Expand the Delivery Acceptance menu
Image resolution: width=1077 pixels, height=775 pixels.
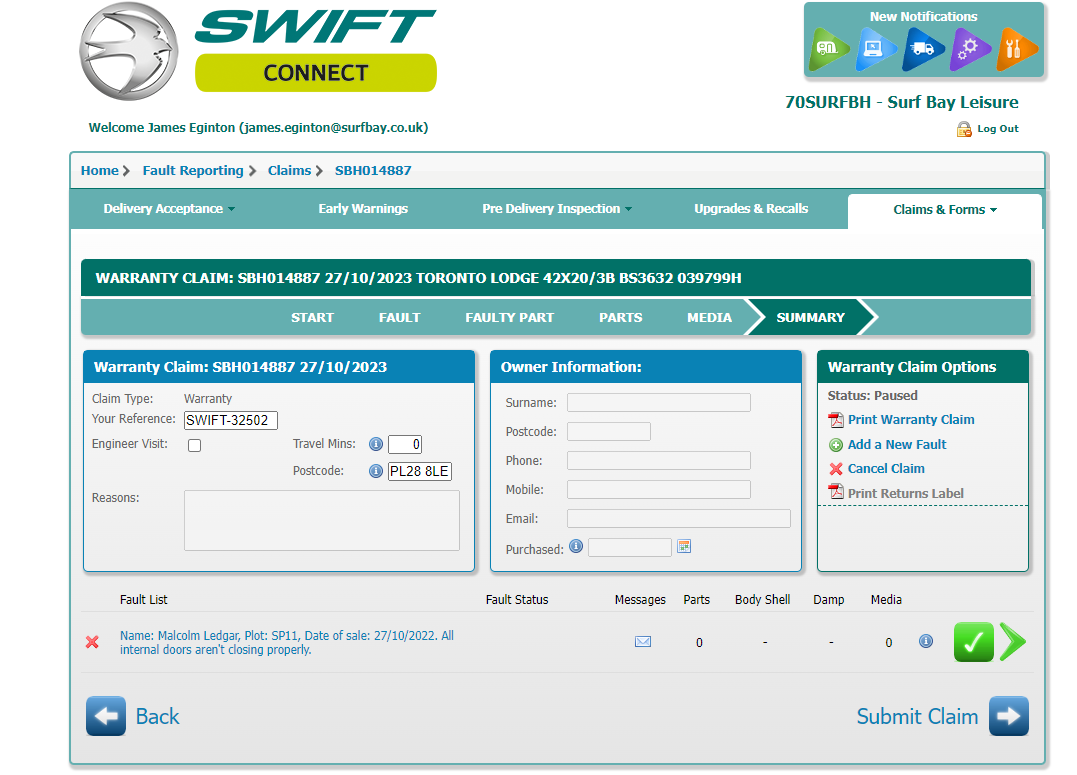pos(169,209)
